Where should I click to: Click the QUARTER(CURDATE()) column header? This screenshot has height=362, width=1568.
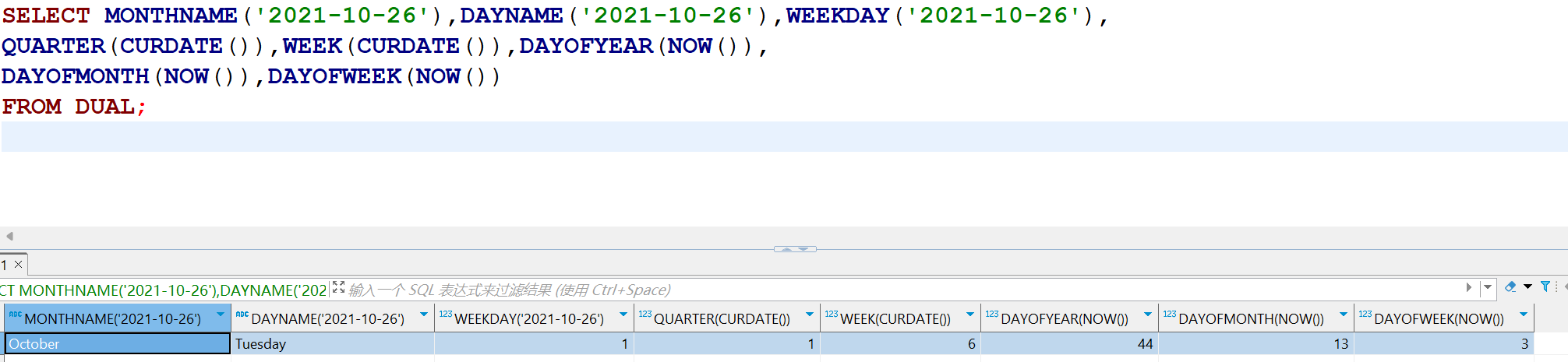pos(722,319)
